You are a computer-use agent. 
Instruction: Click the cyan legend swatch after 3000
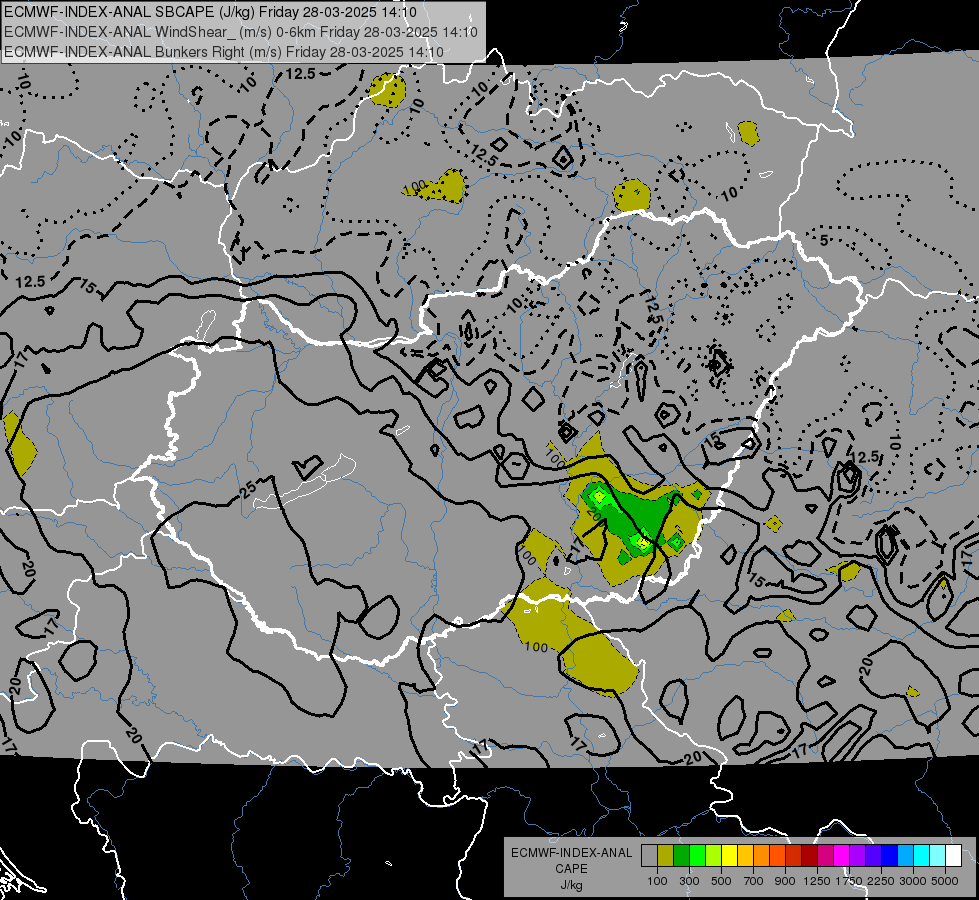tap(922, 855)
